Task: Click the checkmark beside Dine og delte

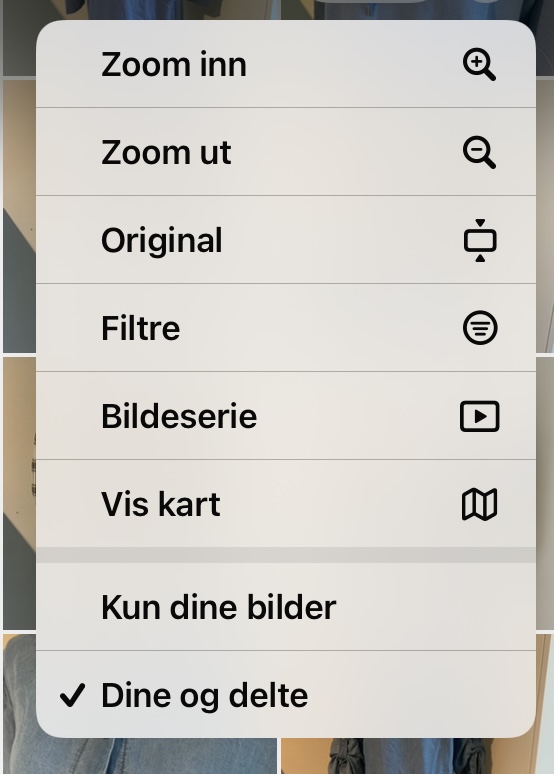Action: 73,695
